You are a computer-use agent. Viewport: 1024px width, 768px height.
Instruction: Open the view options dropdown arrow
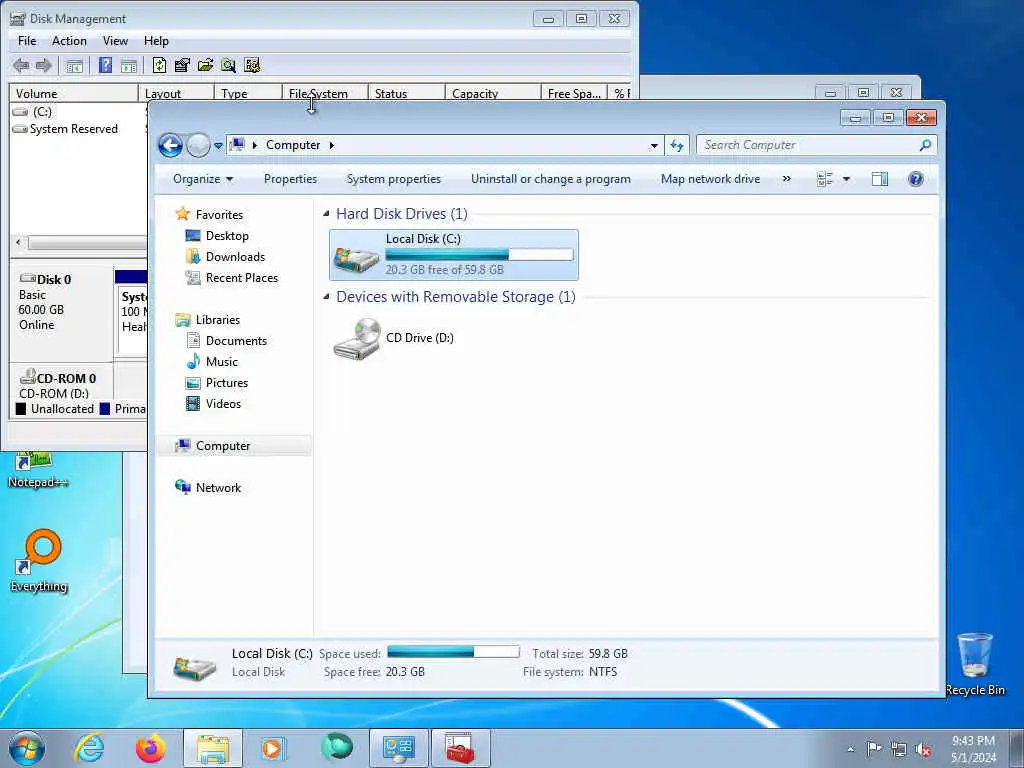846,179
